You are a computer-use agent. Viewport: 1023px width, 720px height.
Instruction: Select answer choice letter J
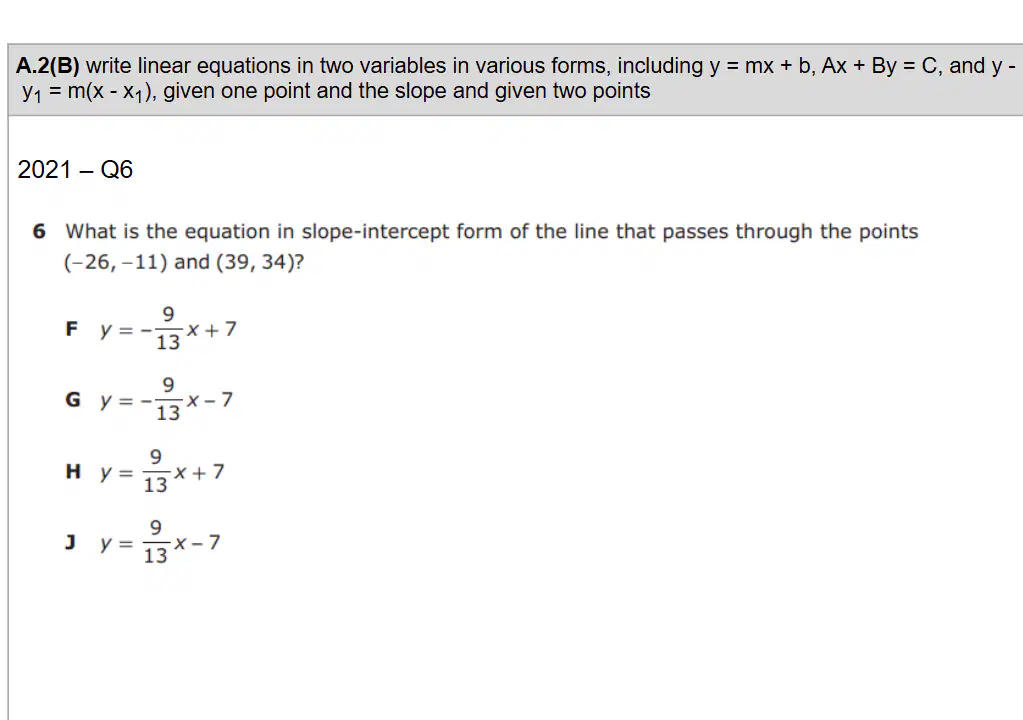tap(70, 542)
